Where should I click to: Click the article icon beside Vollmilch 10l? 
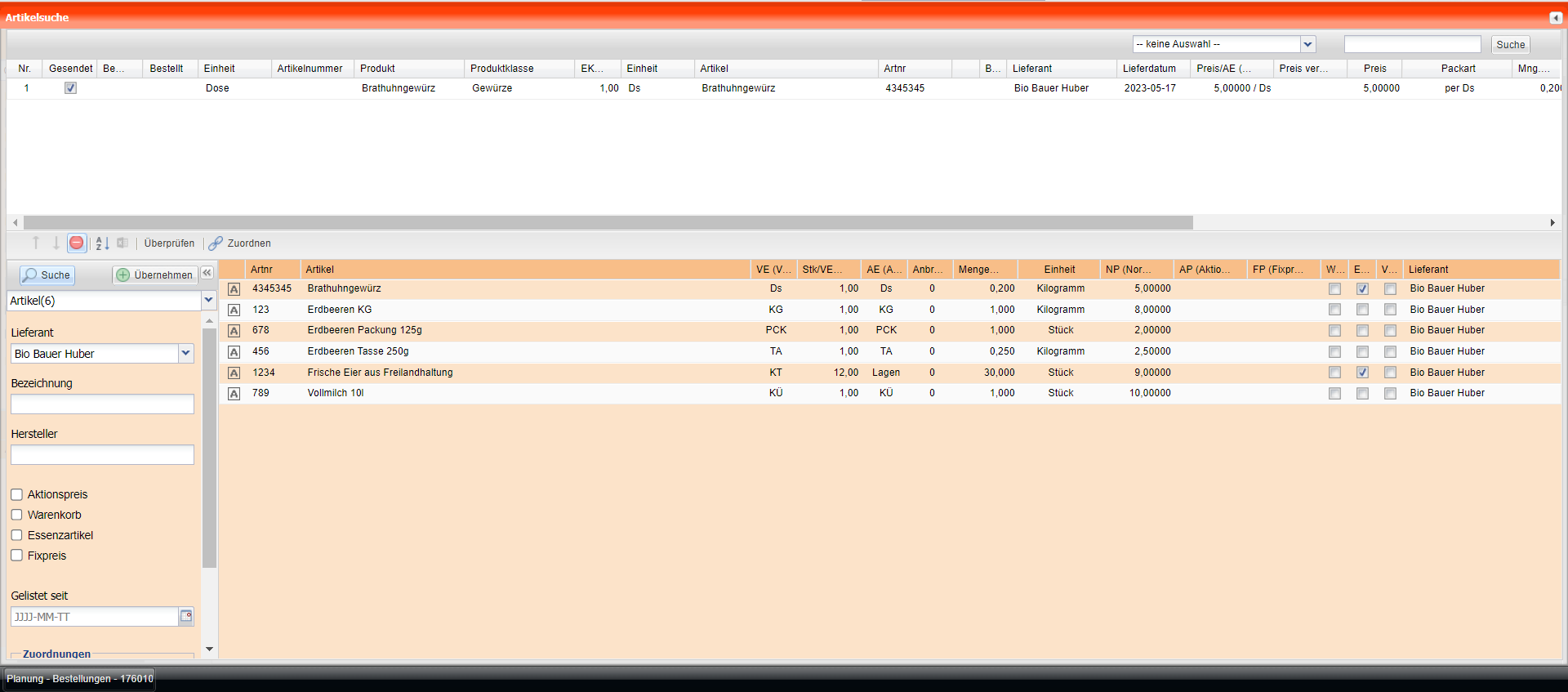pyautogui.click(x=234, y=394)
